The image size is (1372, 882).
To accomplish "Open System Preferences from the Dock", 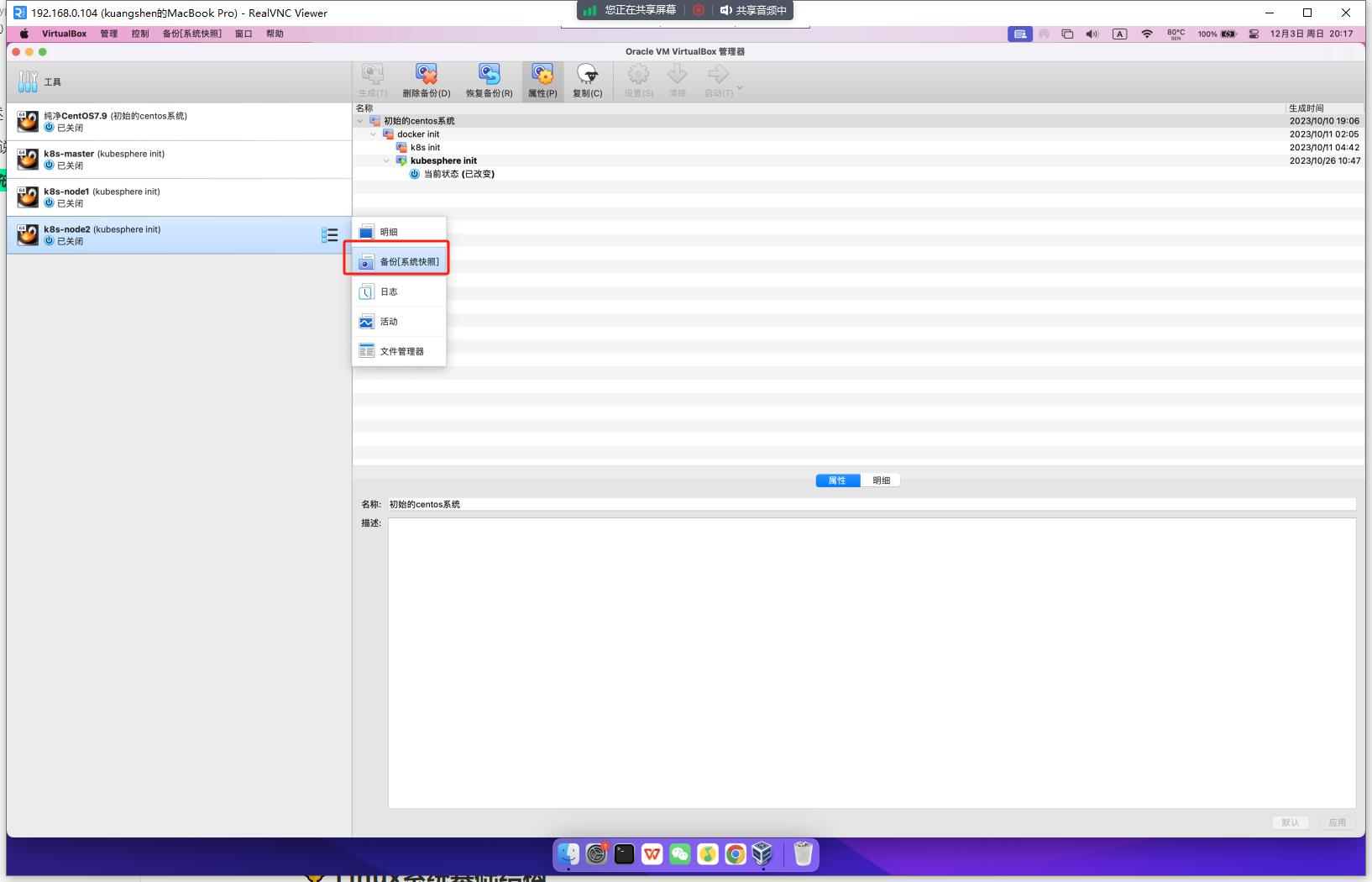I will 596,854.
